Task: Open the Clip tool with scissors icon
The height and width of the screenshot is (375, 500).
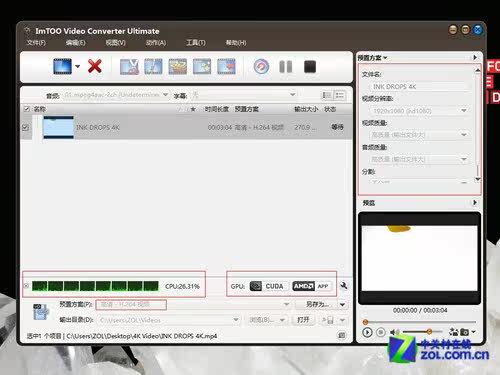Action: pyautogui.click(x=129, y=66)
